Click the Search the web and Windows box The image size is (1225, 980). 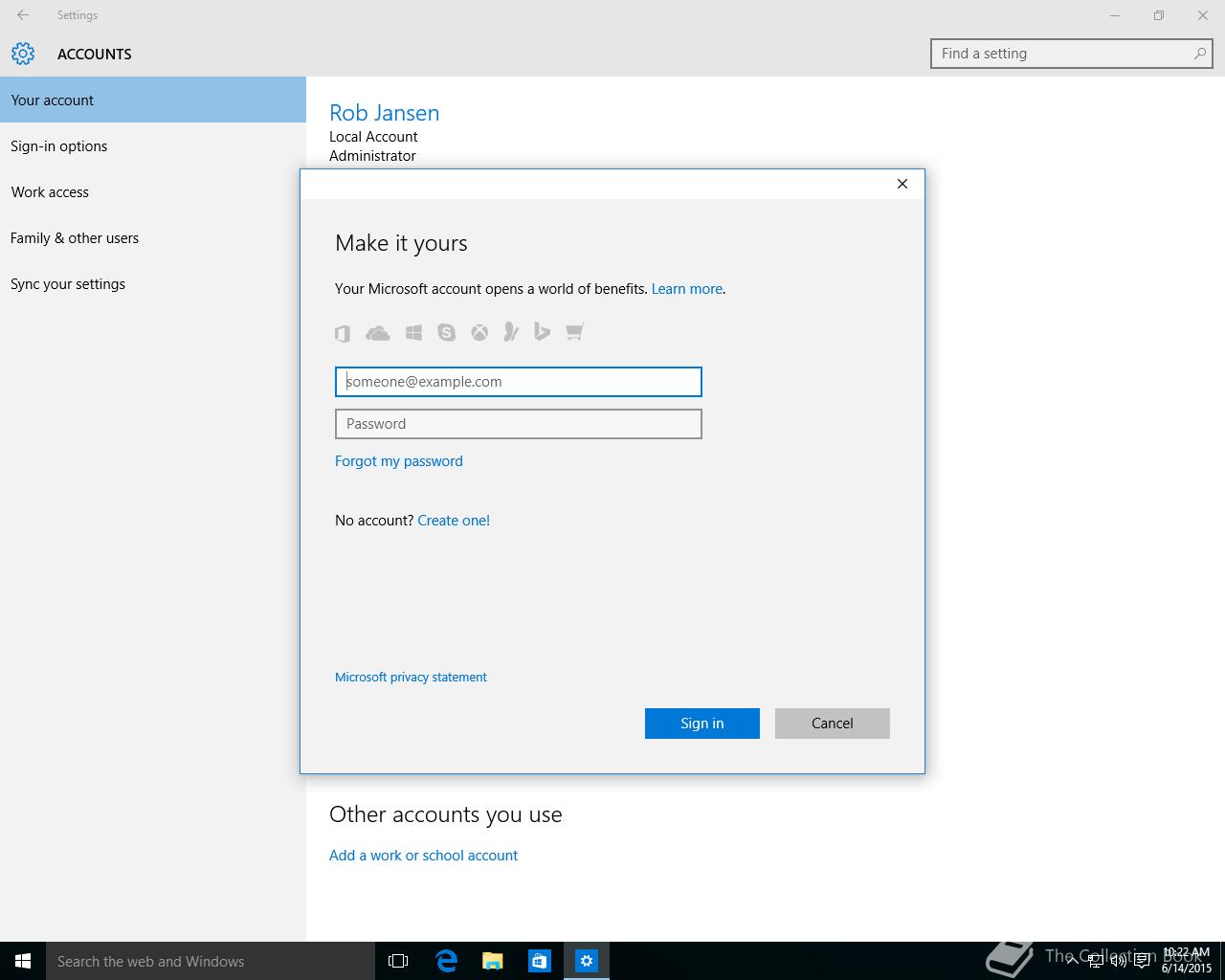click(x=211, y=961)
